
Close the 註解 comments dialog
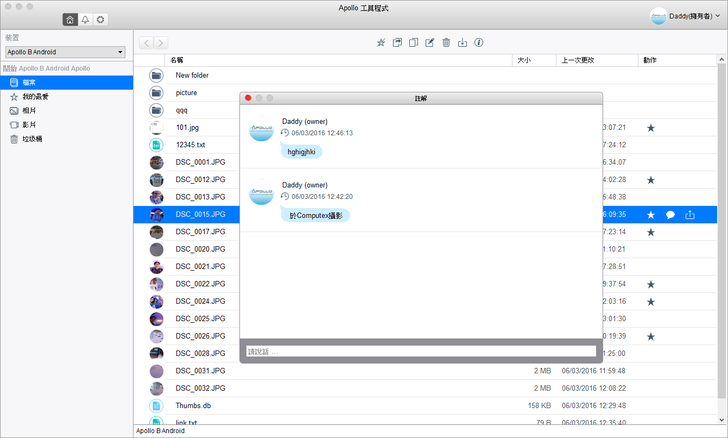coord(248,98)
